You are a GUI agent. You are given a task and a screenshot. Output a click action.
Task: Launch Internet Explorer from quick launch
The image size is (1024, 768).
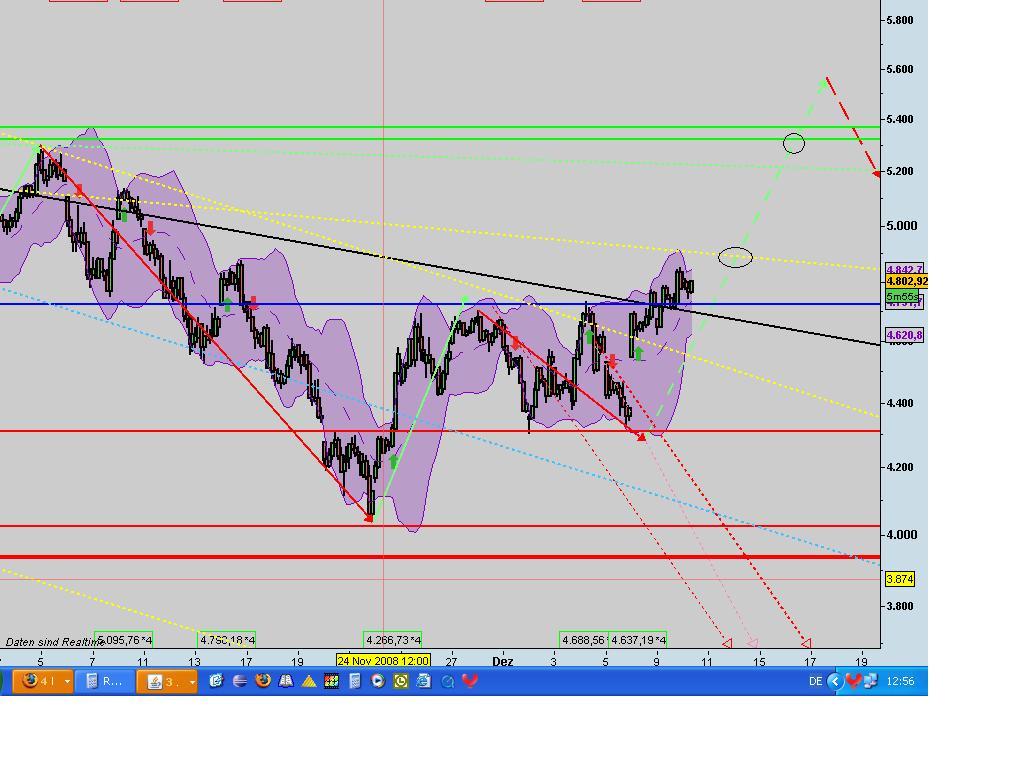(424, 681)
